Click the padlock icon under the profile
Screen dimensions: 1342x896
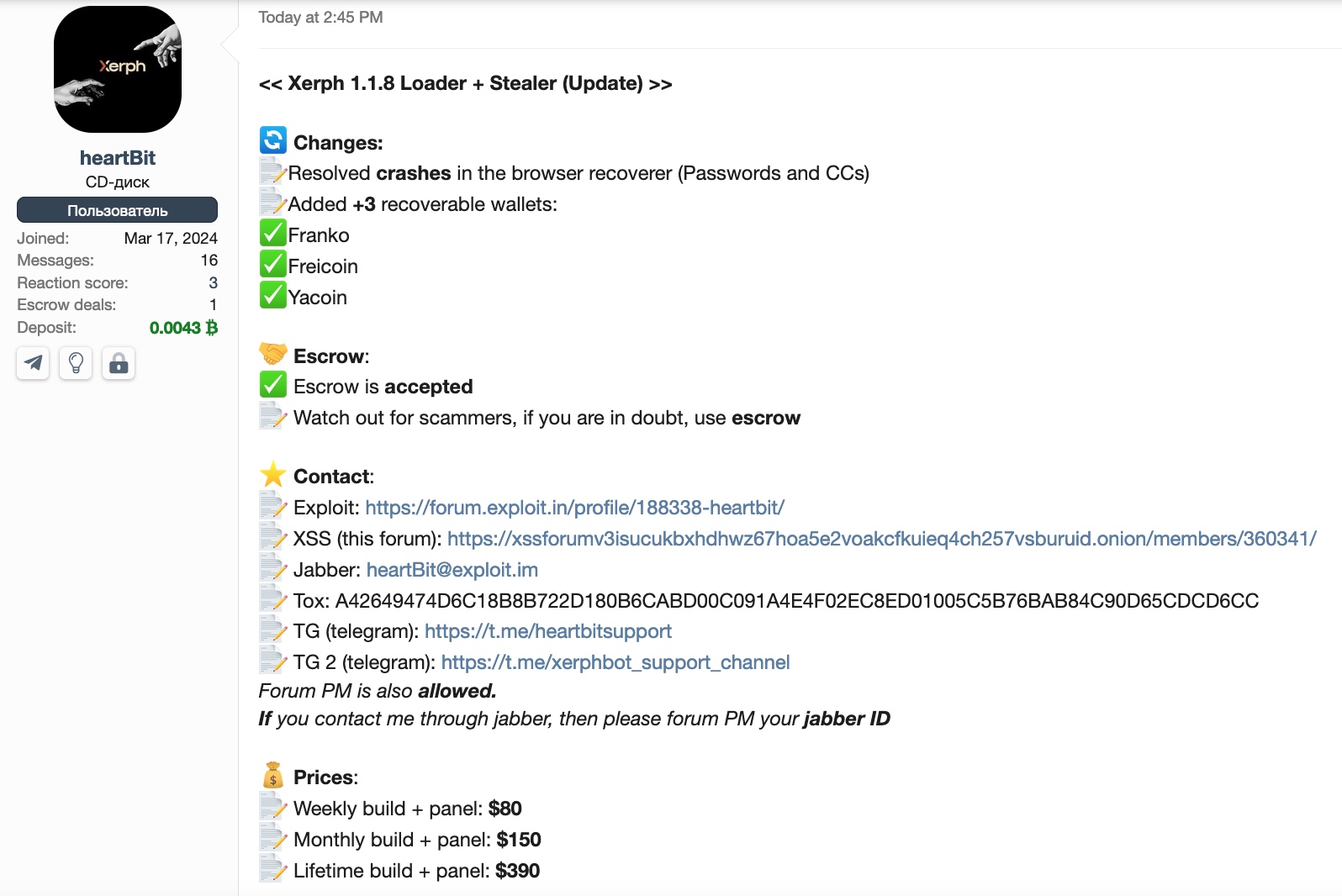pos(119,363)
